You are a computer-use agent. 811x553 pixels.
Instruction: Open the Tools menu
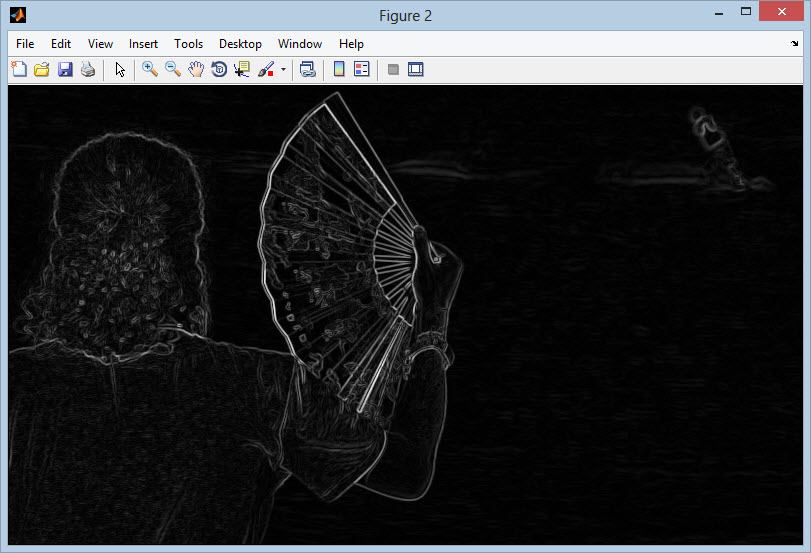[188, 44]
